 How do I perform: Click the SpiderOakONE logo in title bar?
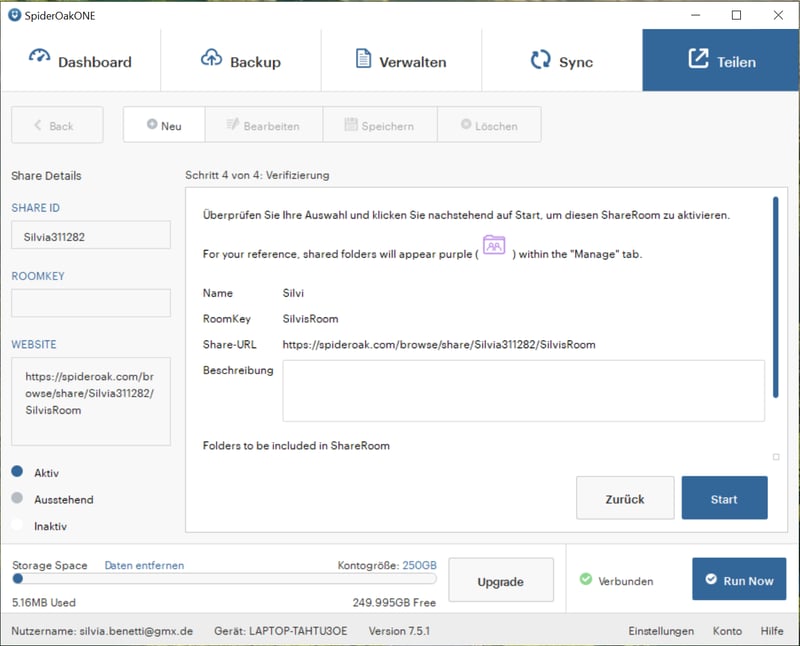coord(15,15)
